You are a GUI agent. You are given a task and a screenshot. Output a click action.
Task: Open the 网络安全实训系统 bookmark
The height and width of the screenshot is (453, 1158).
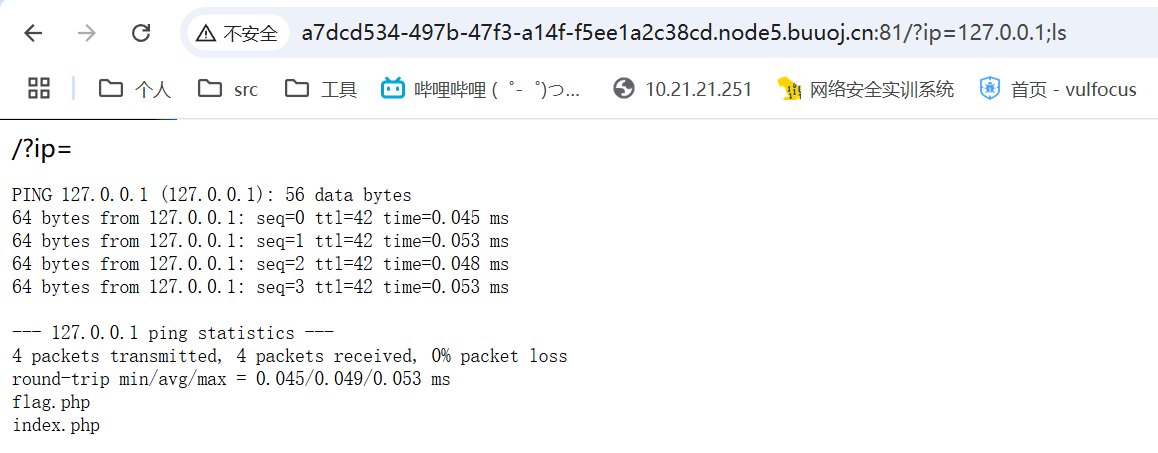tap(866, 89)
